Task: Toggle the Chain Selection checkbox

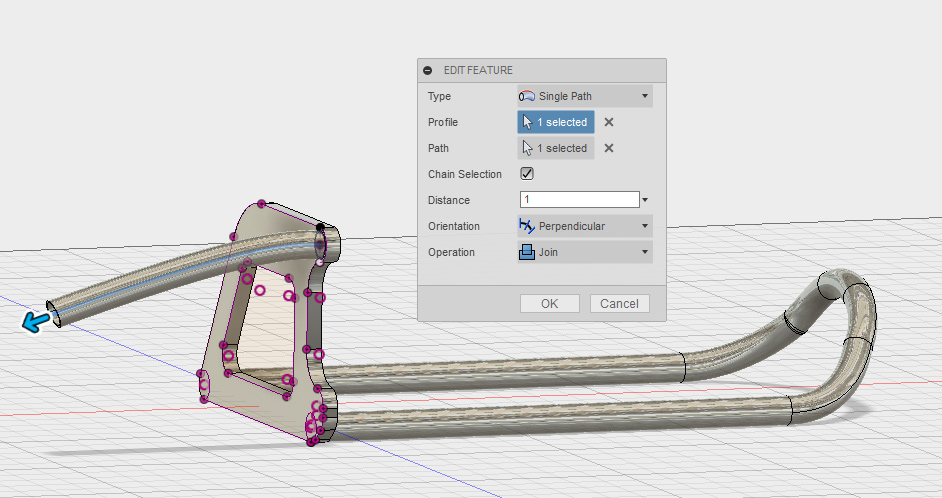Action: [527, 174]
